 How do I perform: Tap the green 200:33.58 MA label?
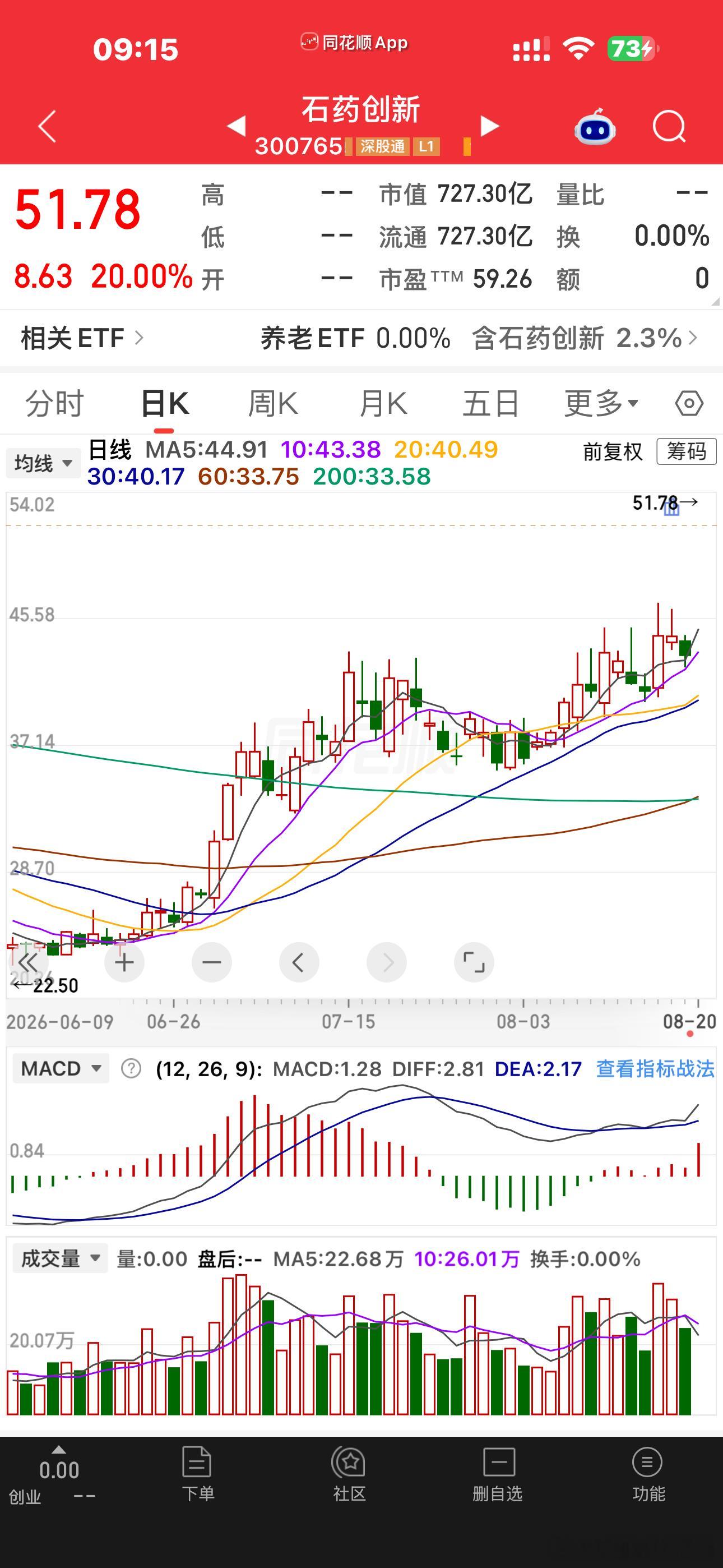pyautogui.click(x=372, y=477)
